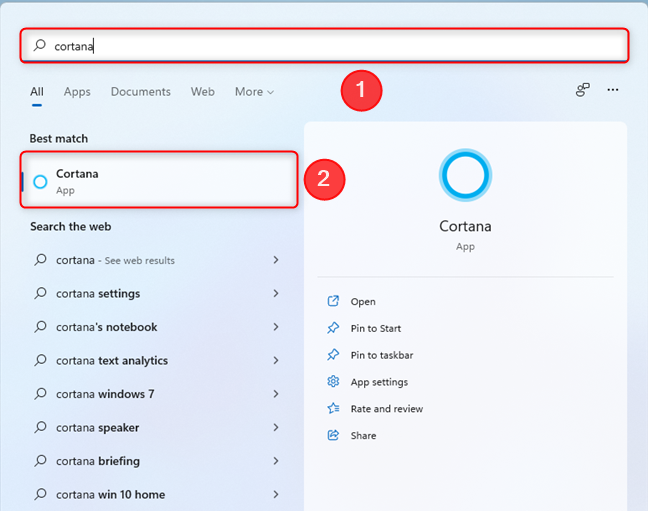
Task: Click search icon beside 'cortana speaker'
Action: [x=40, y=427]
